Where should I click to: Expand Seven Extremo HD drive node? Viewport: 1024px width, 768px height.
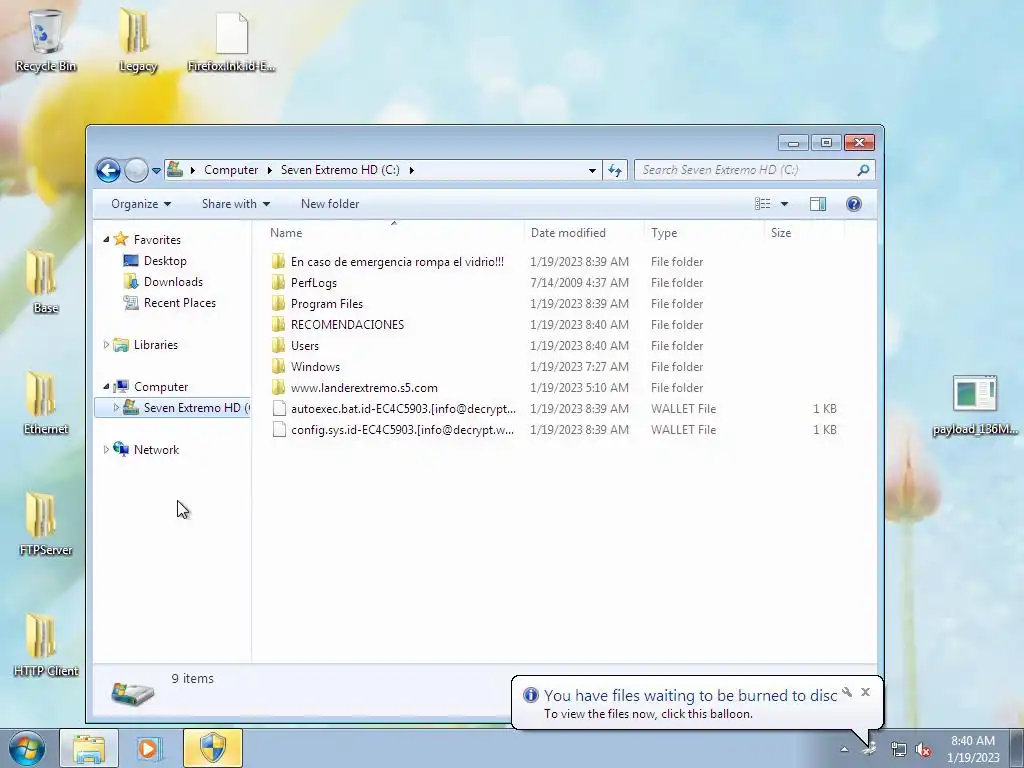coord(116,408)
